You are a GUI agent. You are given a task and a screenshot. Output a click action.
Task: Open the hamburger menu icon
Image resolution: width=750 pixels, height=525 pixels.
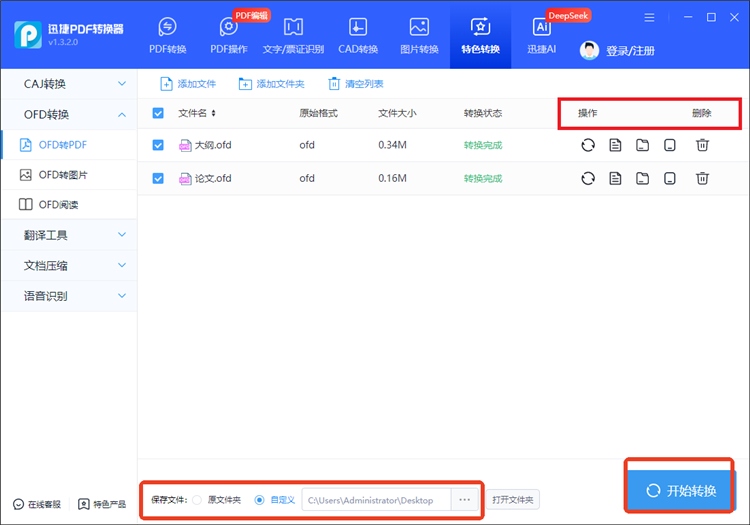(649, 18)
